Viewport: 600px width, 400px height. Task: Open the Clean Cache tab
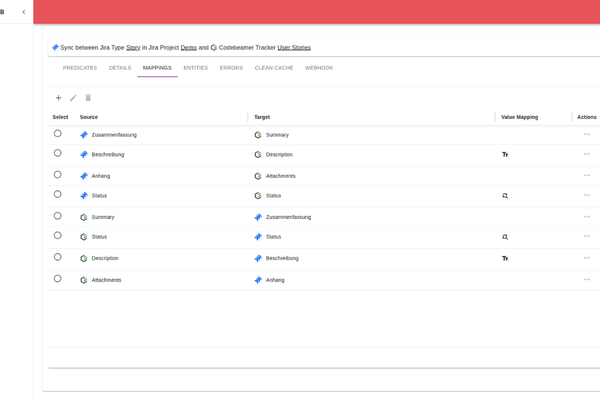(274, 68)
